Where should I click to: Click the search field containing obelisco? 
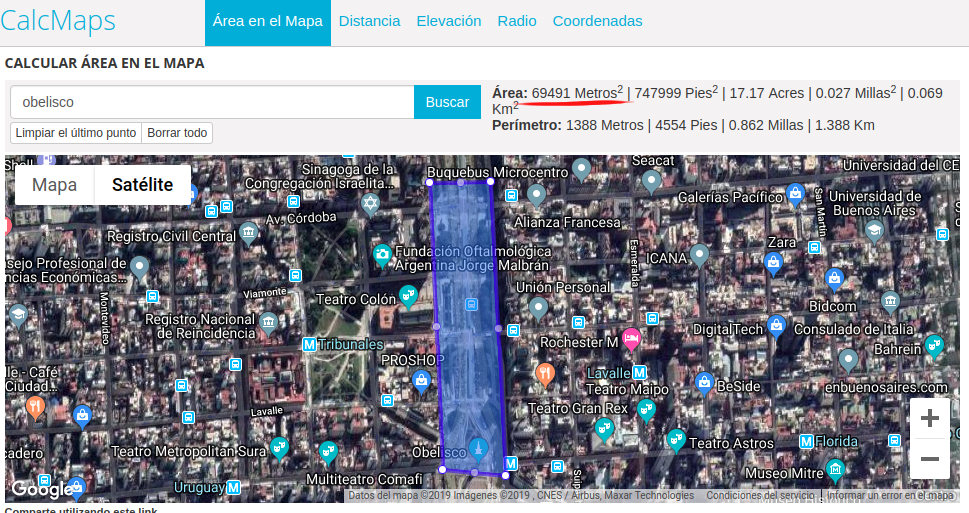[x=212, y=102]
